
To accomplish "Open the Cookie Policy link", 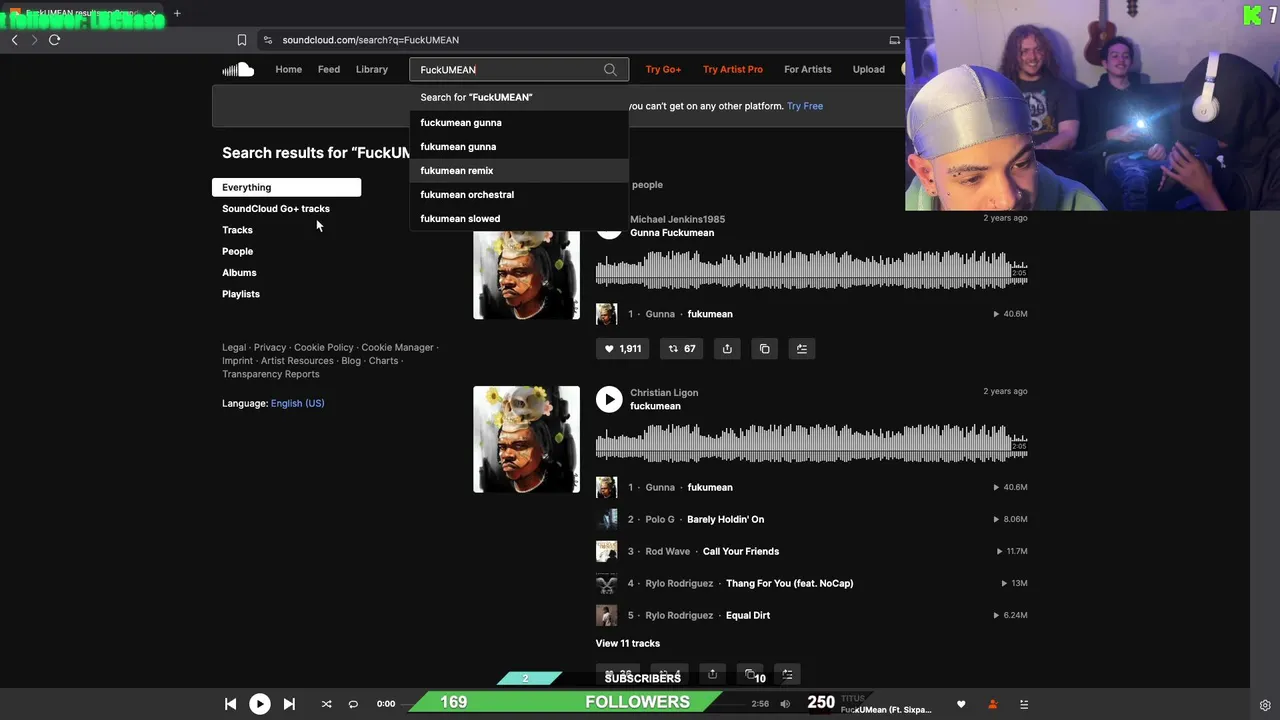I will click(324, 347).
